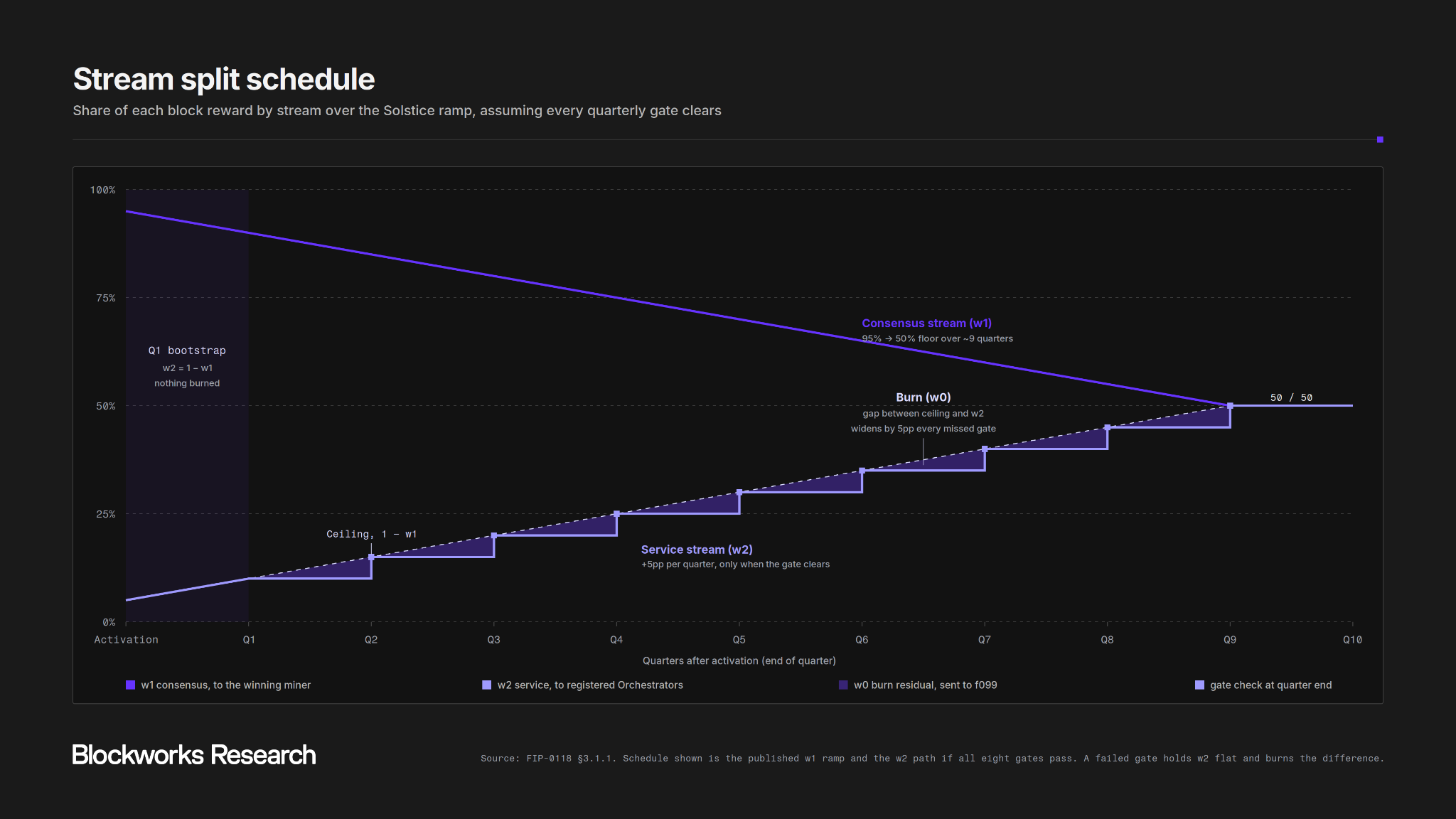Select the gate check marker at Q3
1456x819 pixels.
(494, 535)
